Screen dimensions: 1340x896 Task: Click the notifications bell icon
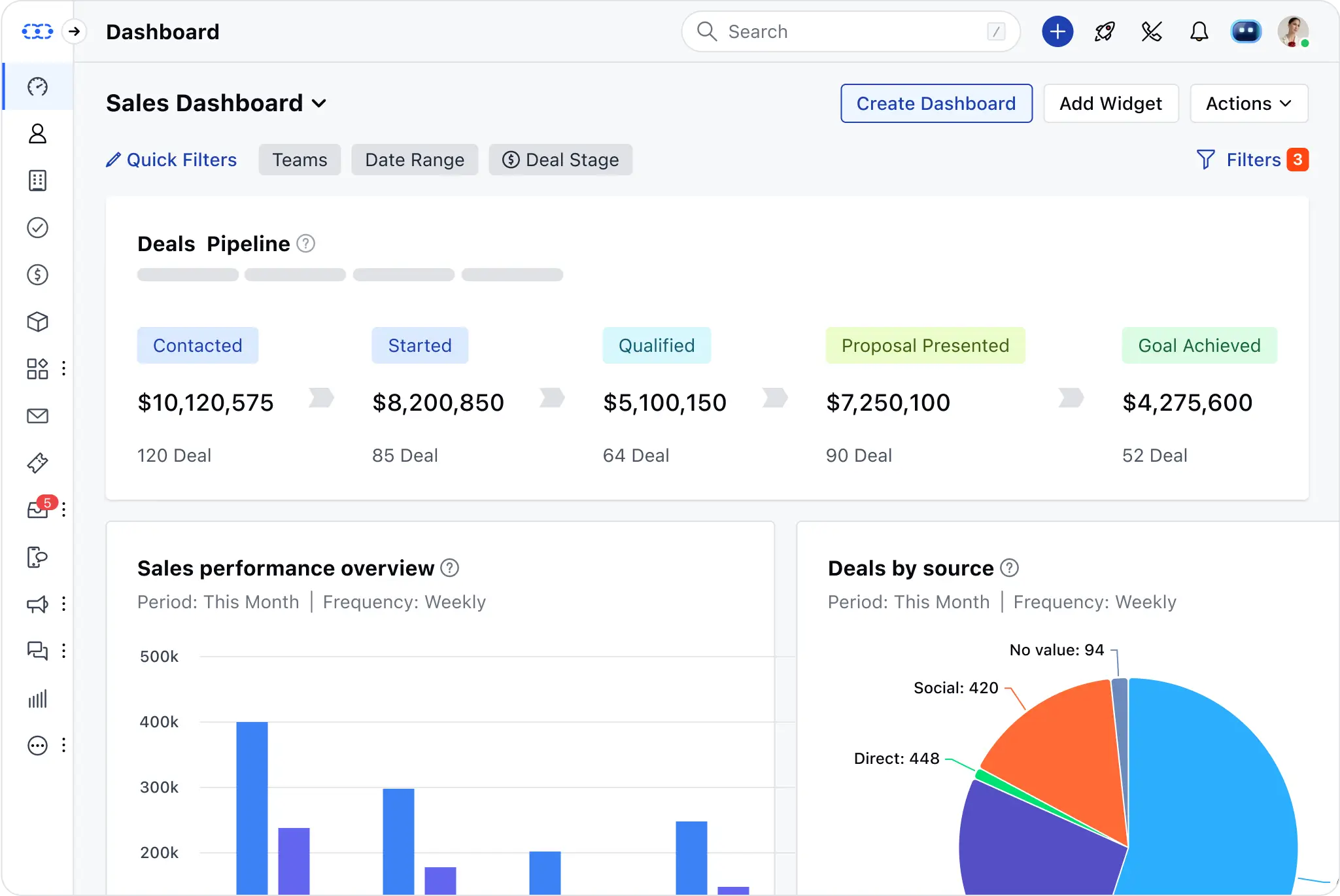[x=1199, y=31]
